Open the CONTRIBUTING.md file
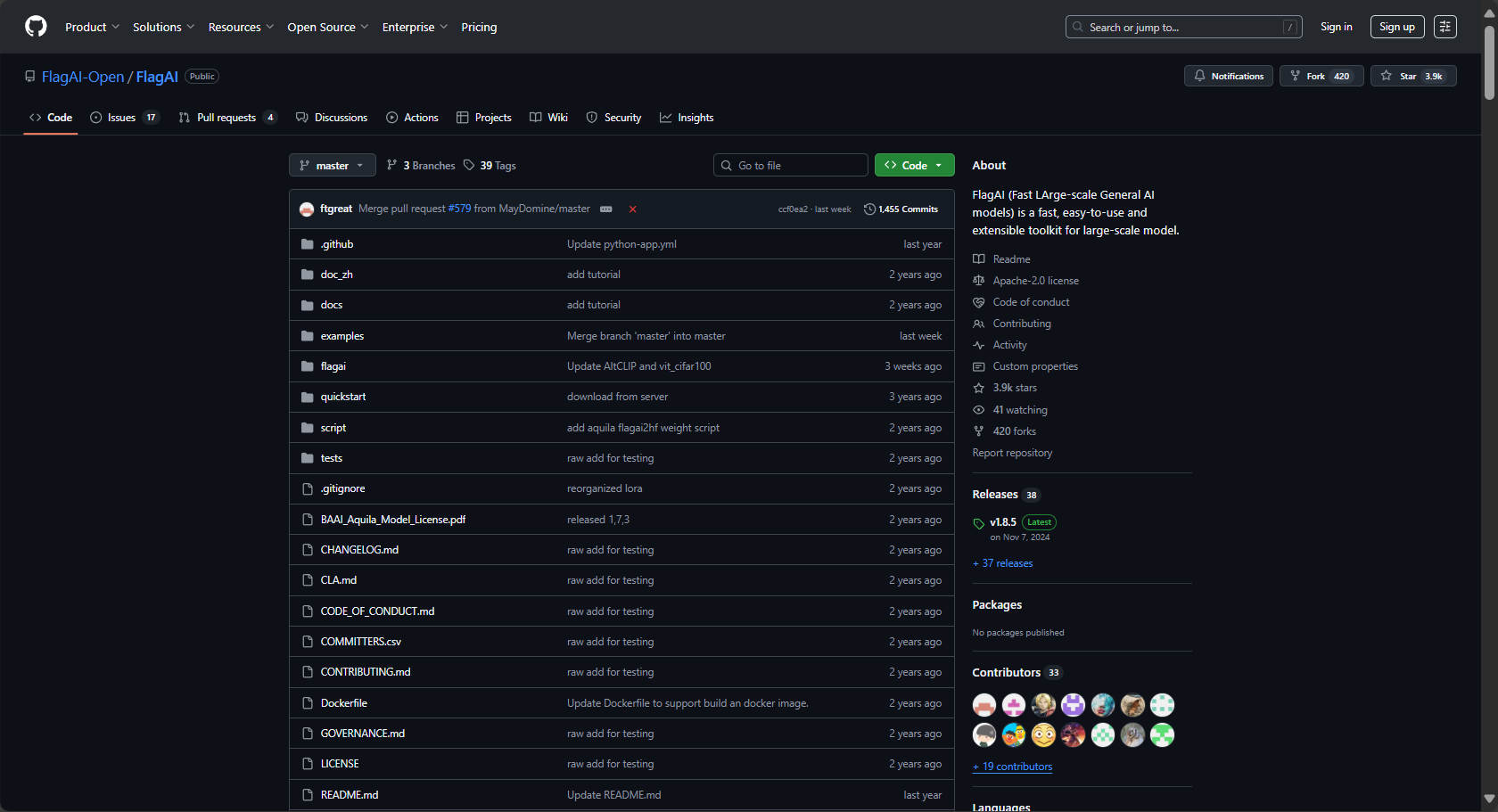Image resolution: width=1498 pixels, height=812 pixels. (x=366, y=672)
